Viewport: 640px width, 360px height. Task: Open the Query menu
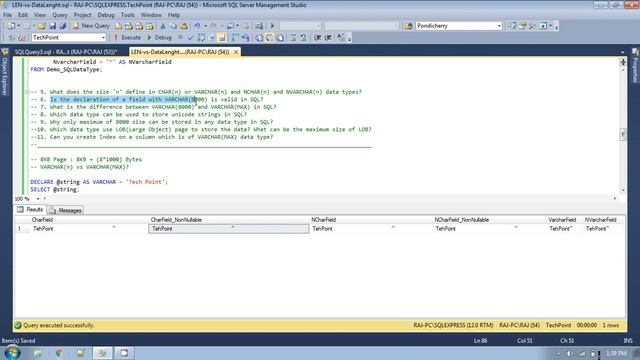tap(60, 15)
